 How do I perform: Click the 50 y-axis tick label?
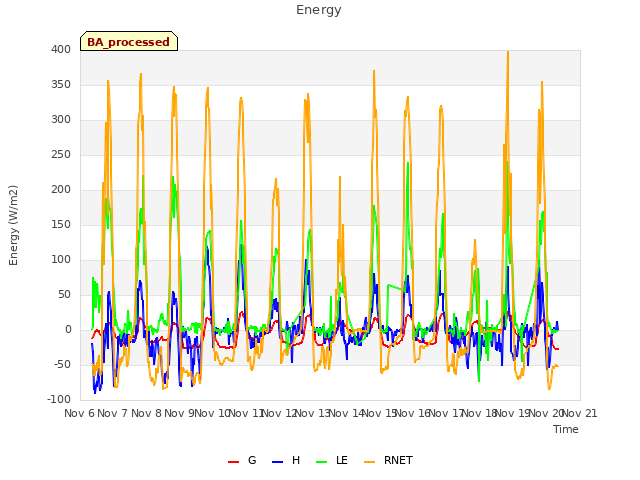tap(64, 295)
